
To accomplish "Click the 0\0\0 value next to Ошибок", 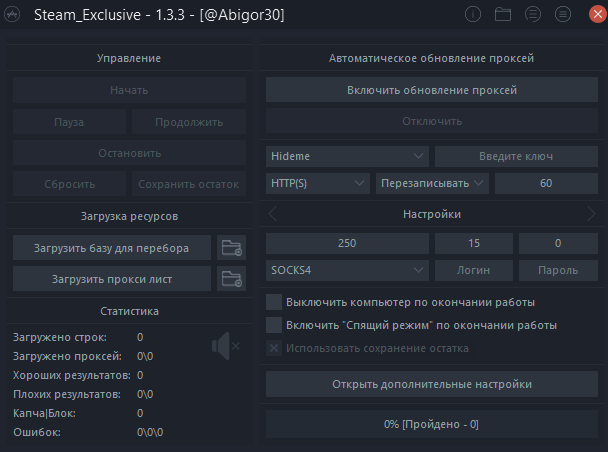I will point(150,432).
